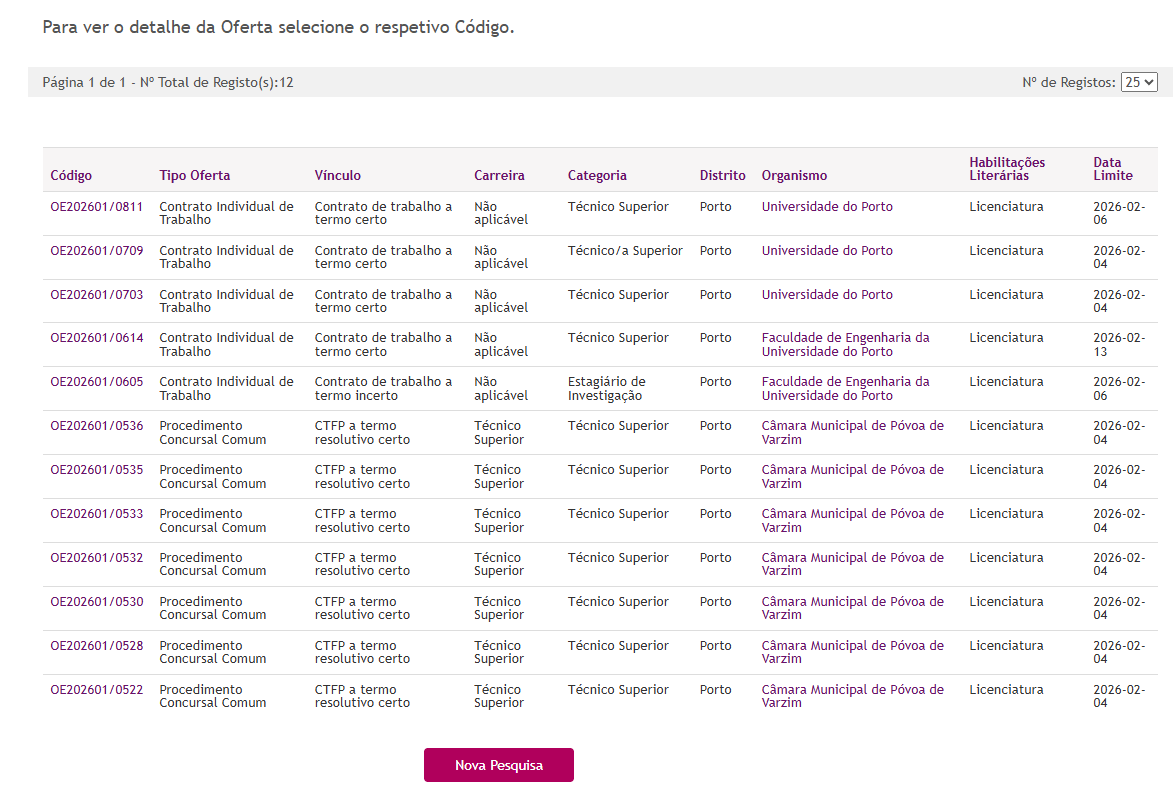
Task: Open Câmara Municipal link for offer OE202601/0535
Action: (x=852, y=477)
